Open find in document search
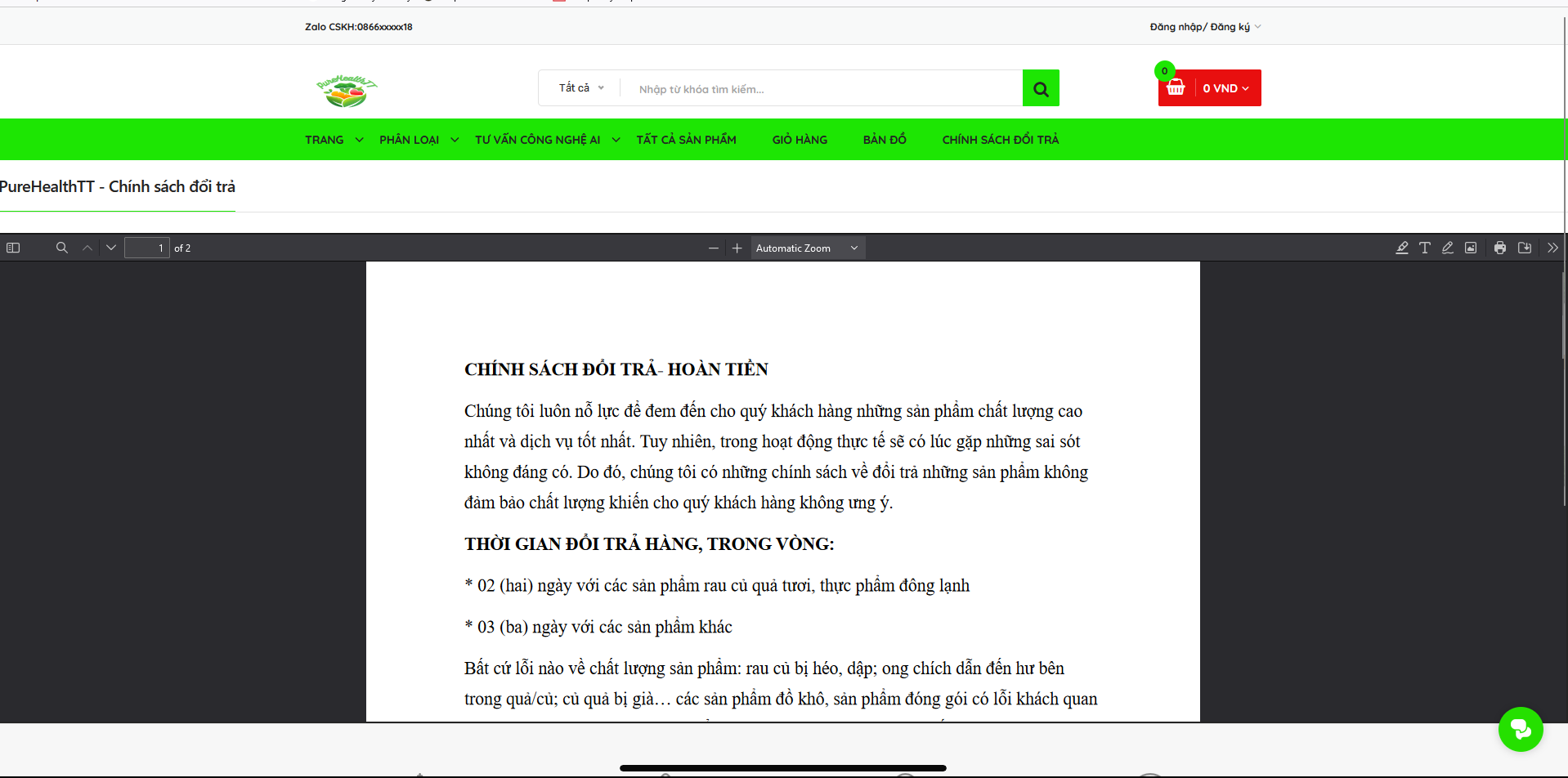 [61, 248]
